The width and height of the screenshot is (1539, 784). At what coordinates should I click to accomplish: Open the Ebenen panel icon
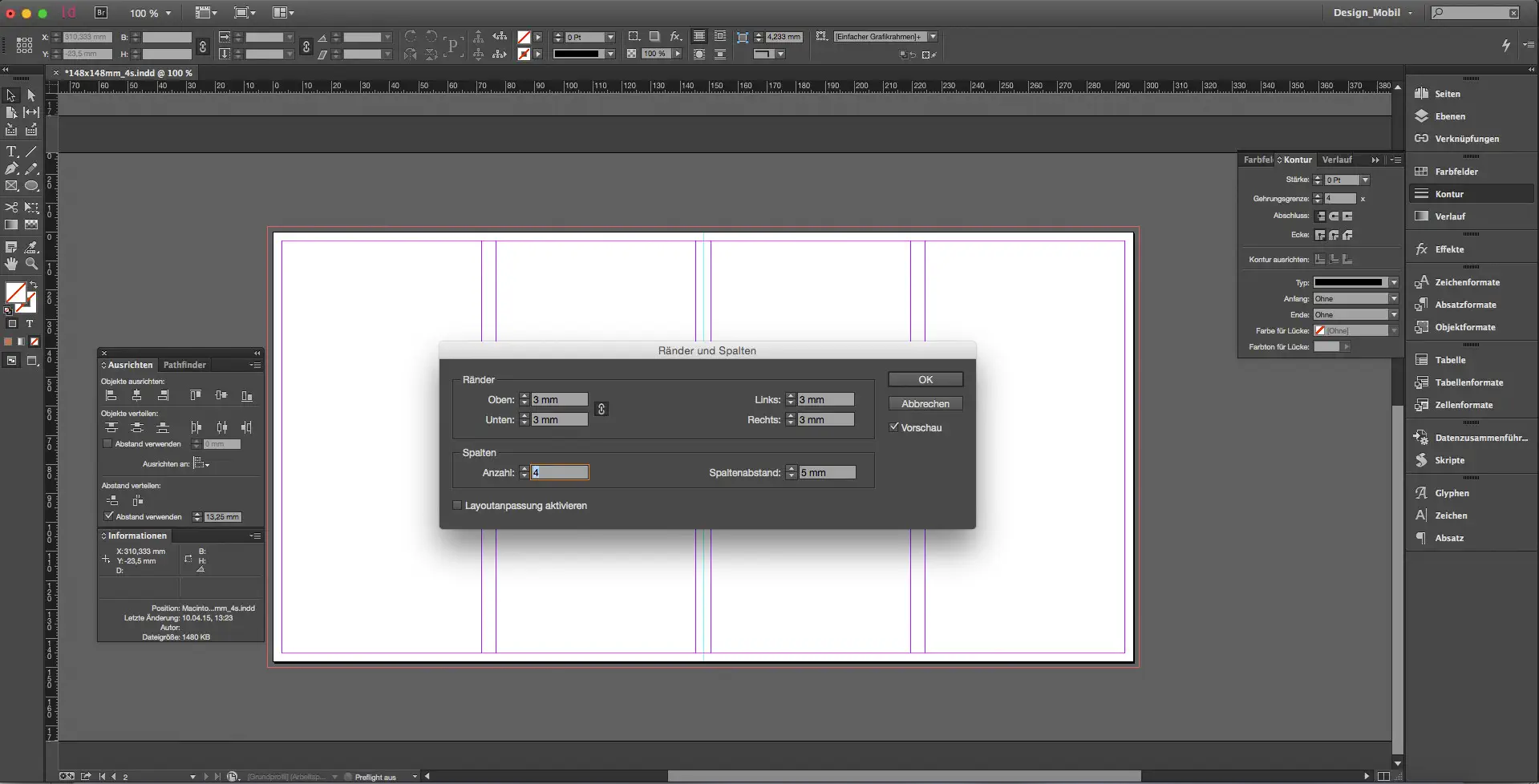1422,116
